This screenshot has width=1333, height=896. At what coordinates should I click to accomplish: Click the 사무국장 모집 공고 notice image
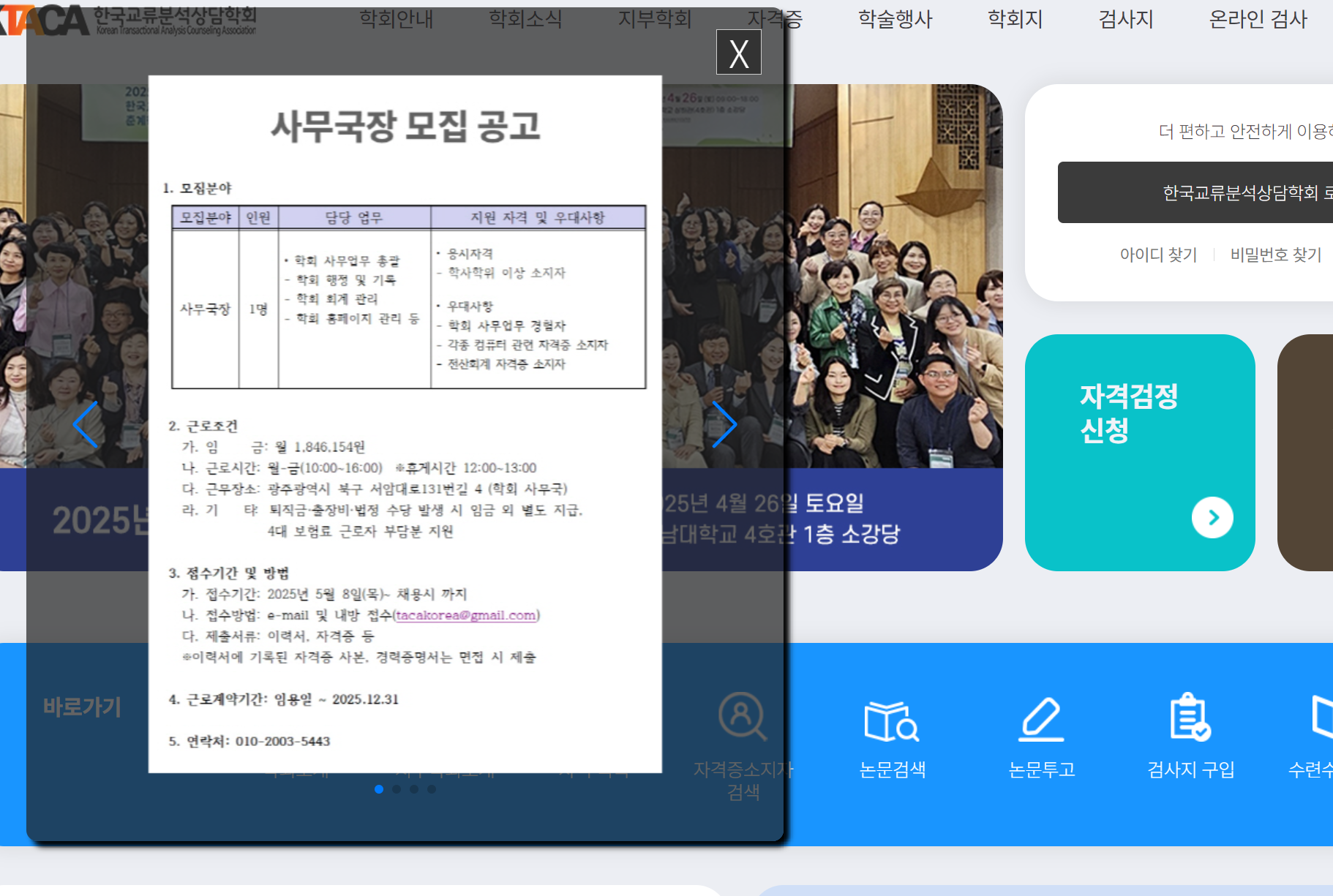click(405, 424)
